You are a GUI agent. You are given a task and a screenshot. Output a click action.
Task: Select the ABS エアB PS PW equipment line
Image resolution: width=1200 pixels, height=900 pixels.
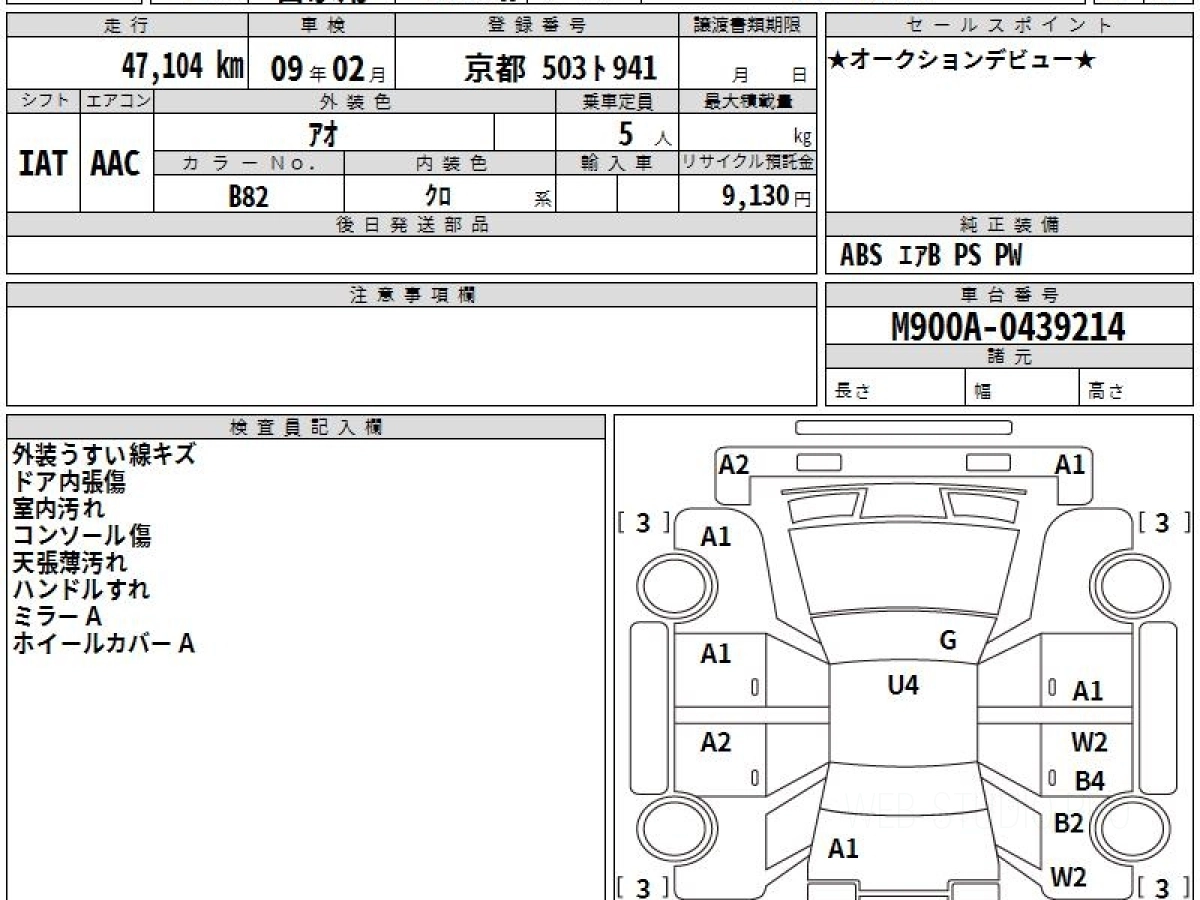point(931,256)
